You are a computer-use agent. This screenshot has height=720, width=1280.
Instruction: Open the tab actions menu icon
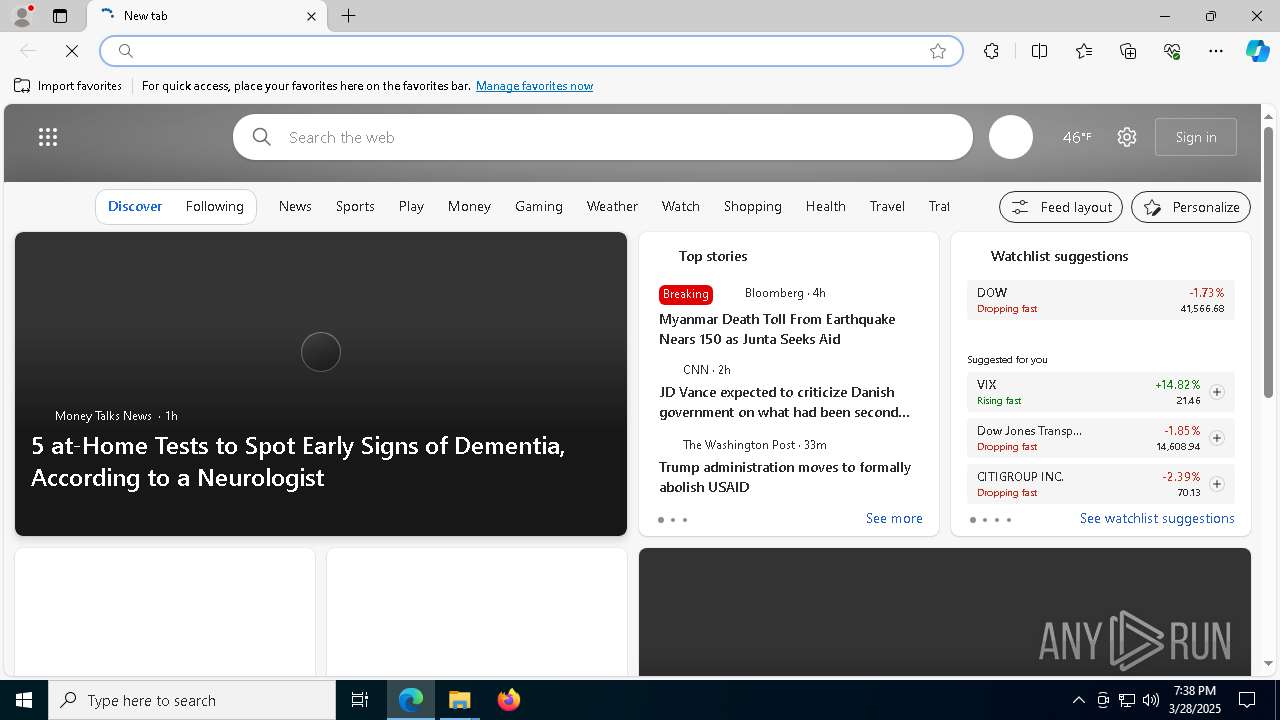click(60, 16)
